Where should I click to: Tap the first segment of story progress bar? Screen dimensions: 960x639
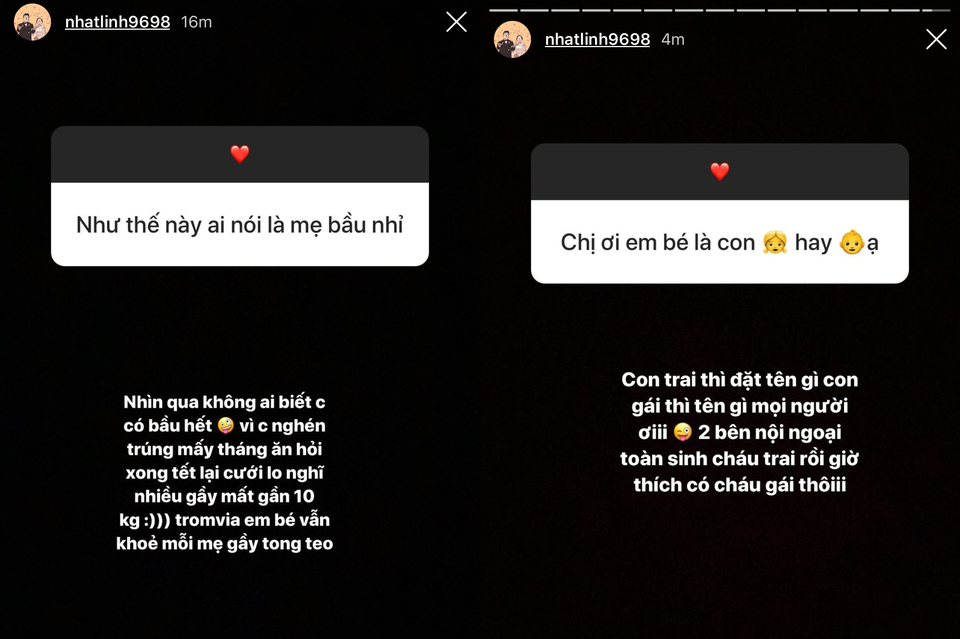click(x=503, y=10)
